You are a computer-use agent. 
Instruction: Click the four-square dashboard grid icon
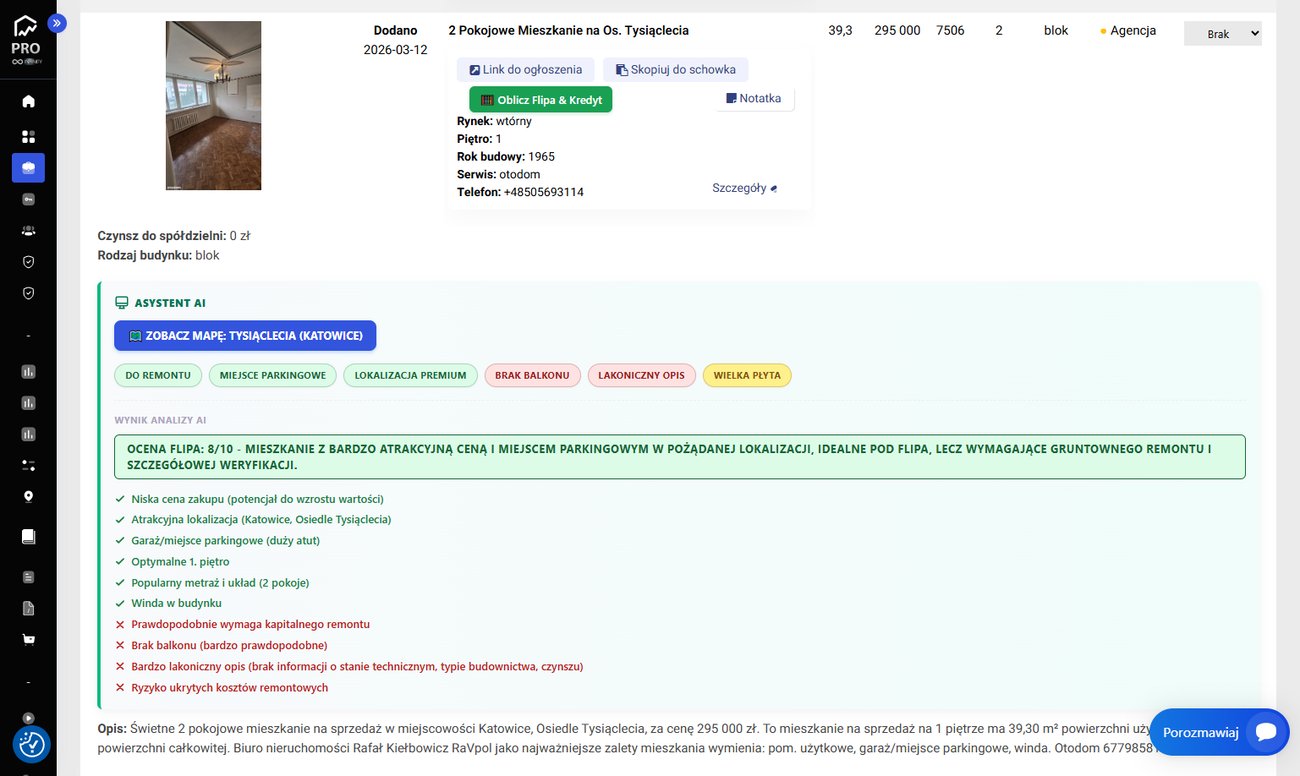point(28,136)
